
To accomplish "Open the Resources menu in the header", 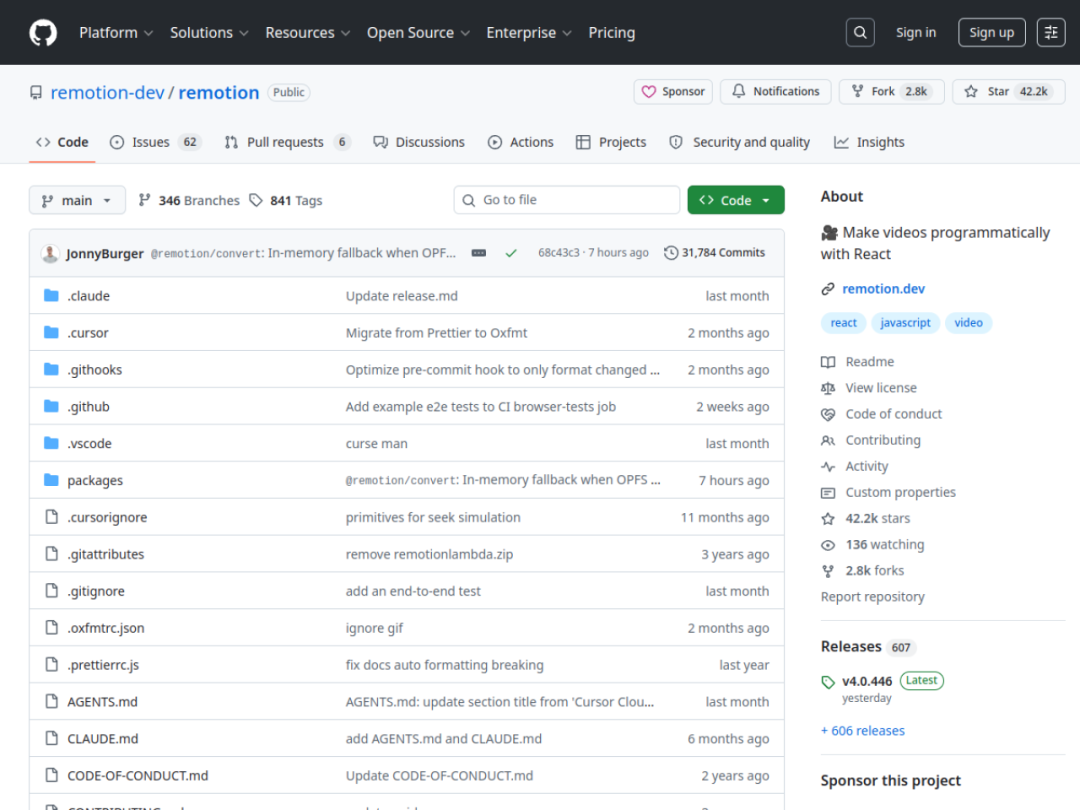I will (307, 32).
